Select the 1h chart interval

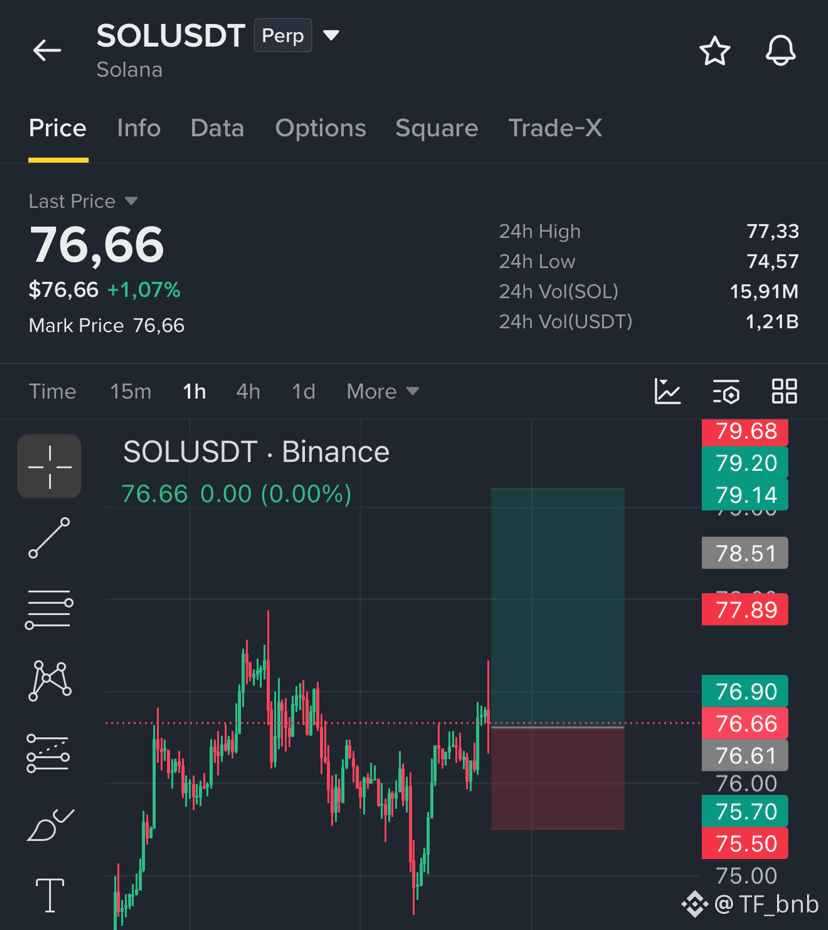point(194,391)
